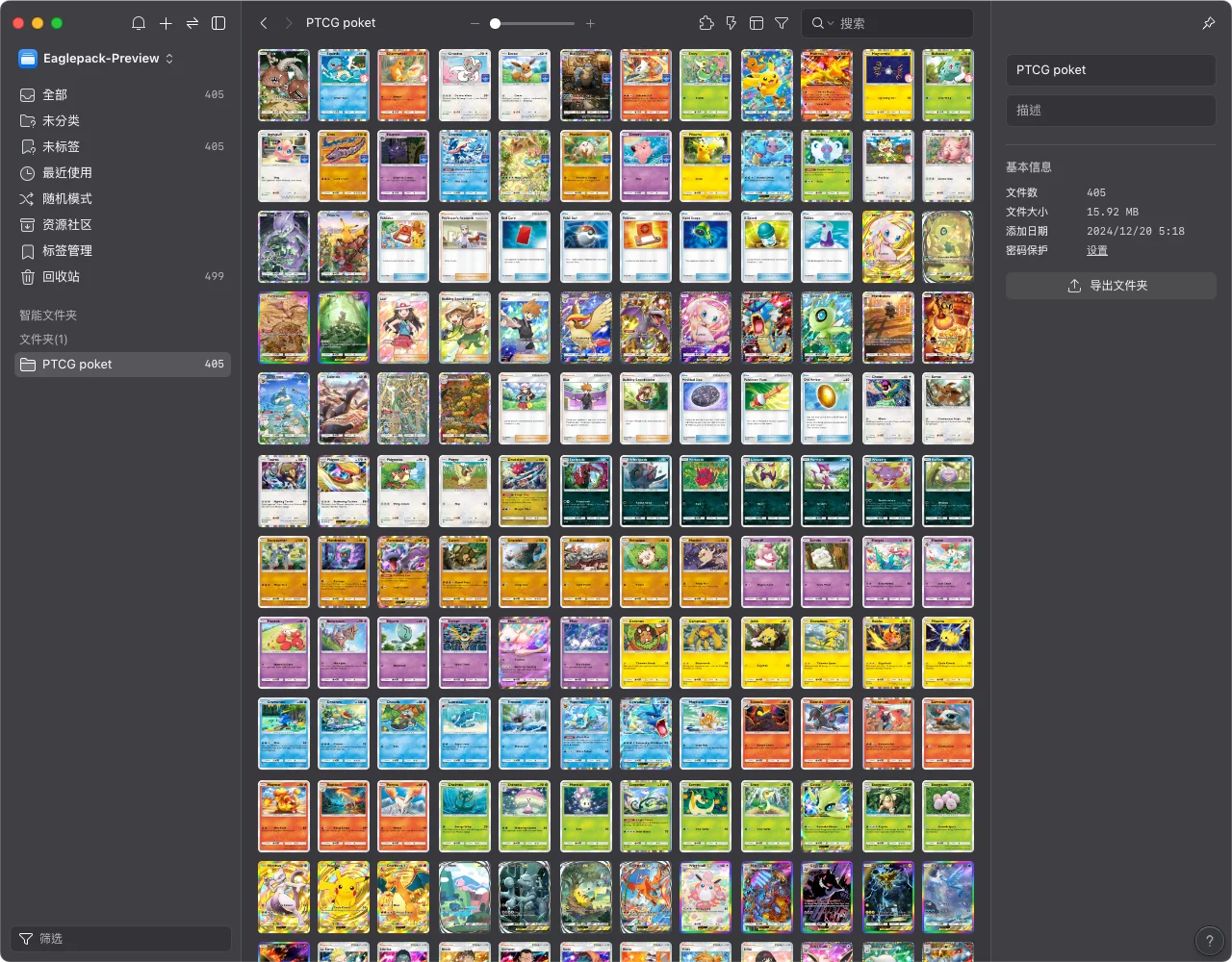1232x962 pixels.
Task: Click the 文件大小 value 15.92 MB
Action: click(x=1113, y=212)
